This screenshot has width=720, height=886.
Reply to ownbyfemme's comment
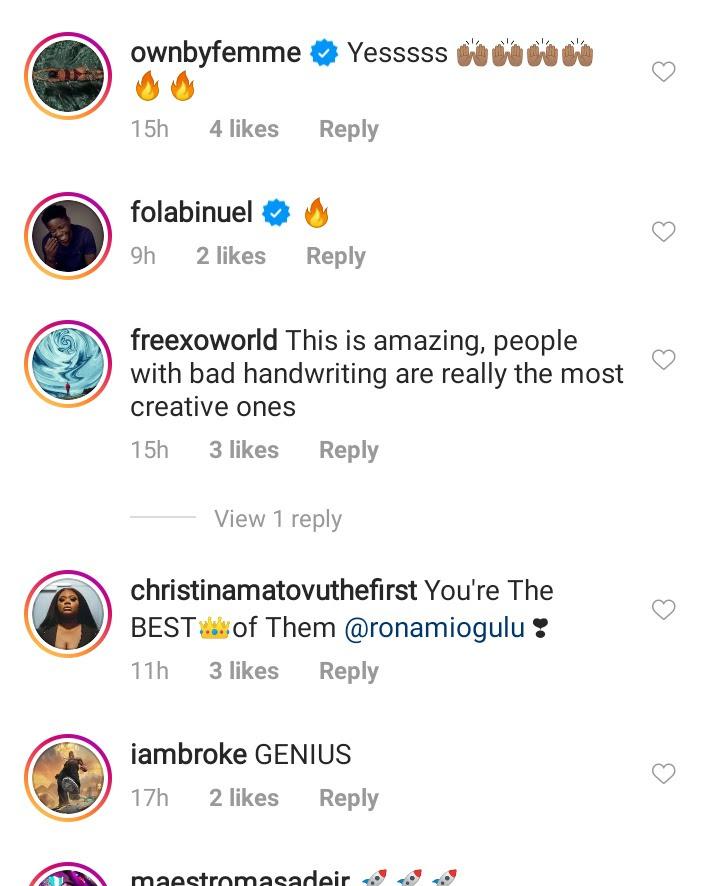(x=348, y=129)
